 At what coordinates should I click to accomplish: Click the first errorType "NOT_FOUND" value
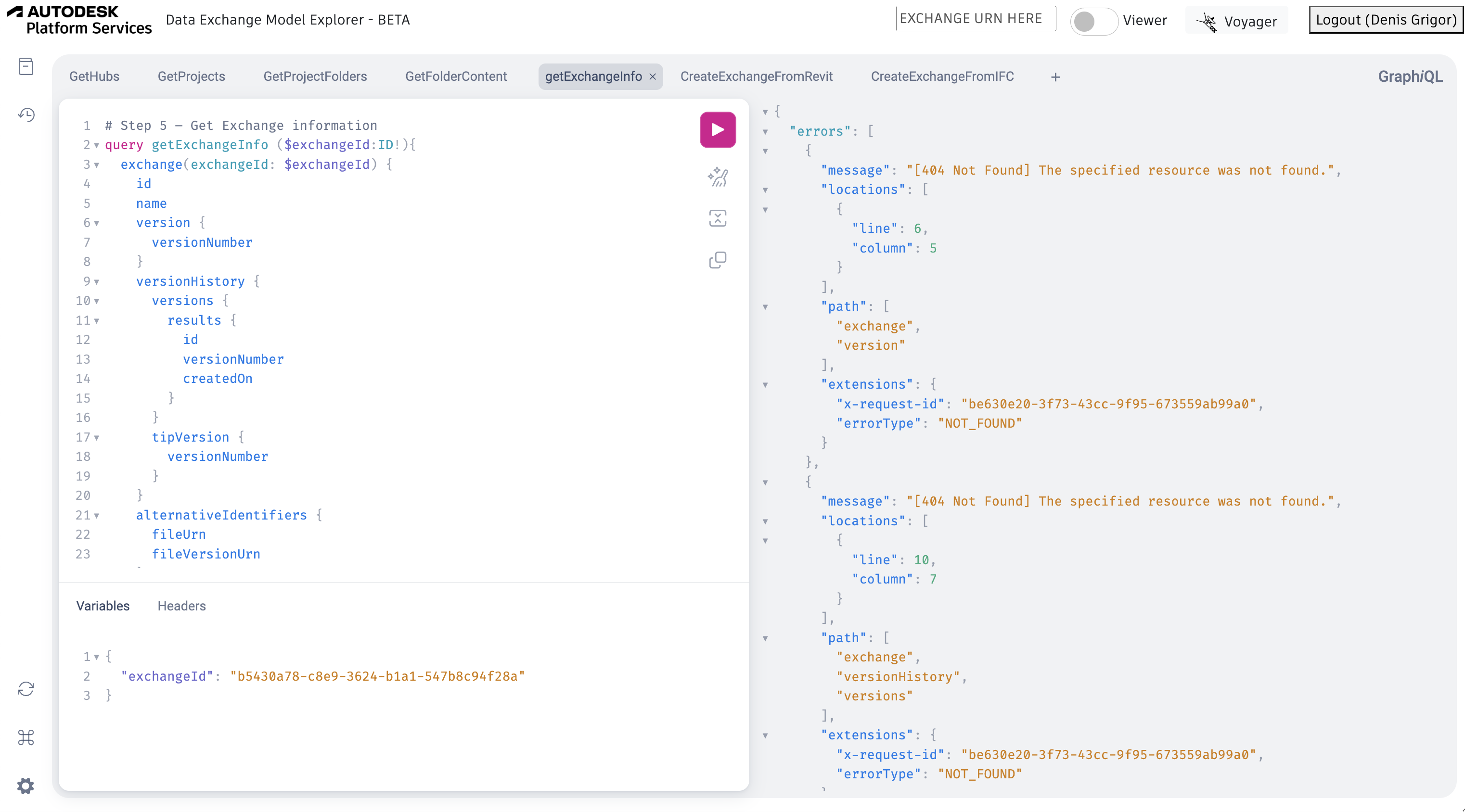[980, 424]
